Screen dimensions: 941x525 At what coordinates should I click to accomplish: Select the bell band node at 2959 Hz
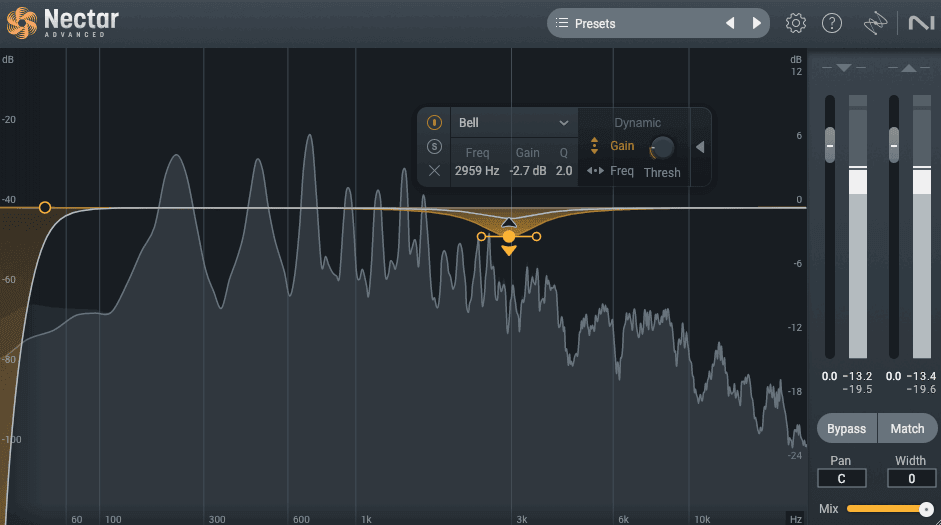click(x=509, y=236)
